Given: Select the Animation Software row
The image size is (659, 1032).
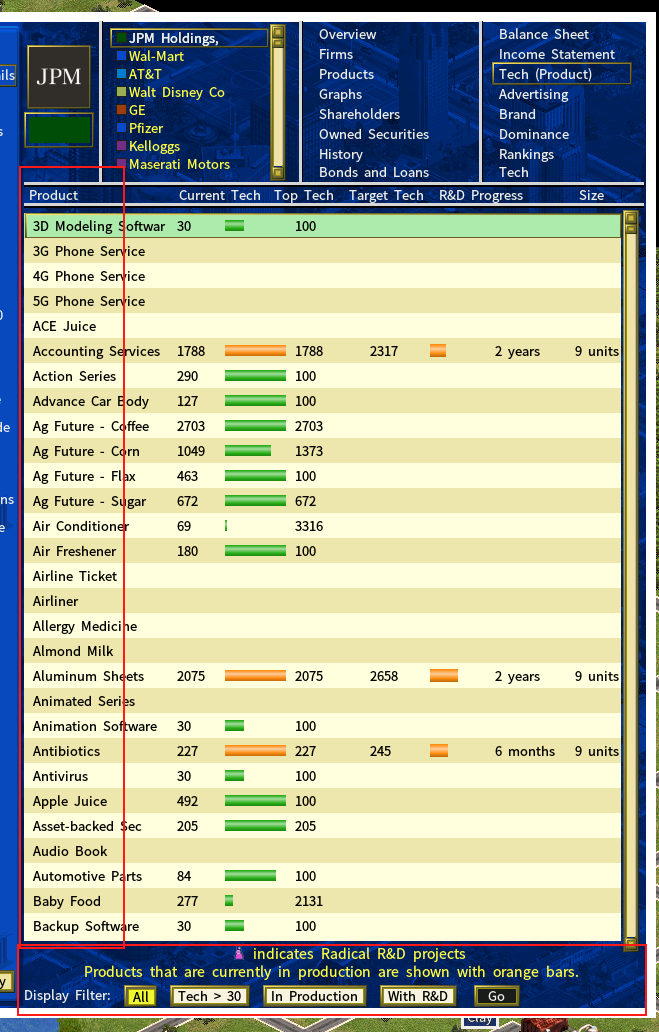Looking at the screenshot, I should [x=323, y=726].
